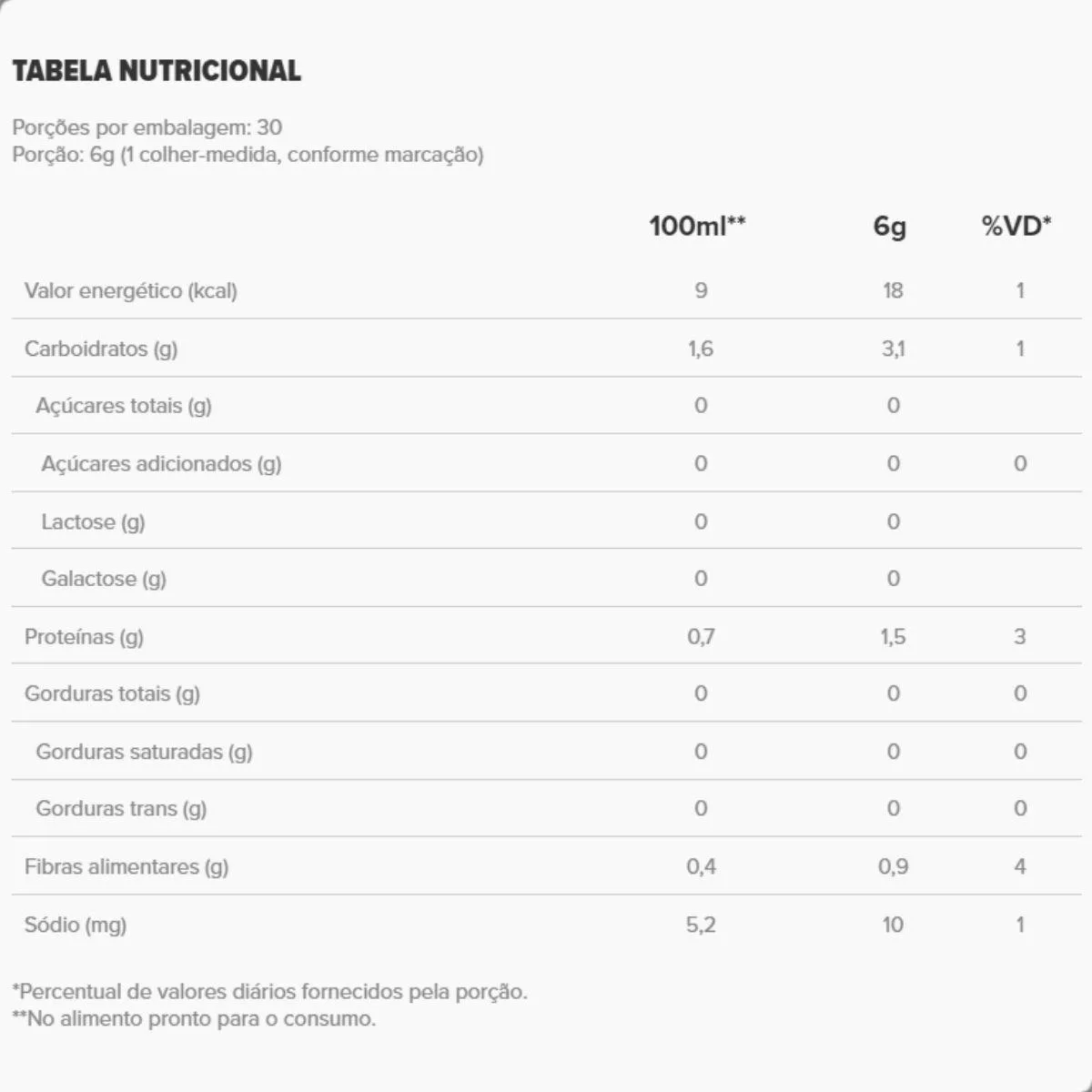
Task: Select the %VD* column header
Action: pos(1016,226)
